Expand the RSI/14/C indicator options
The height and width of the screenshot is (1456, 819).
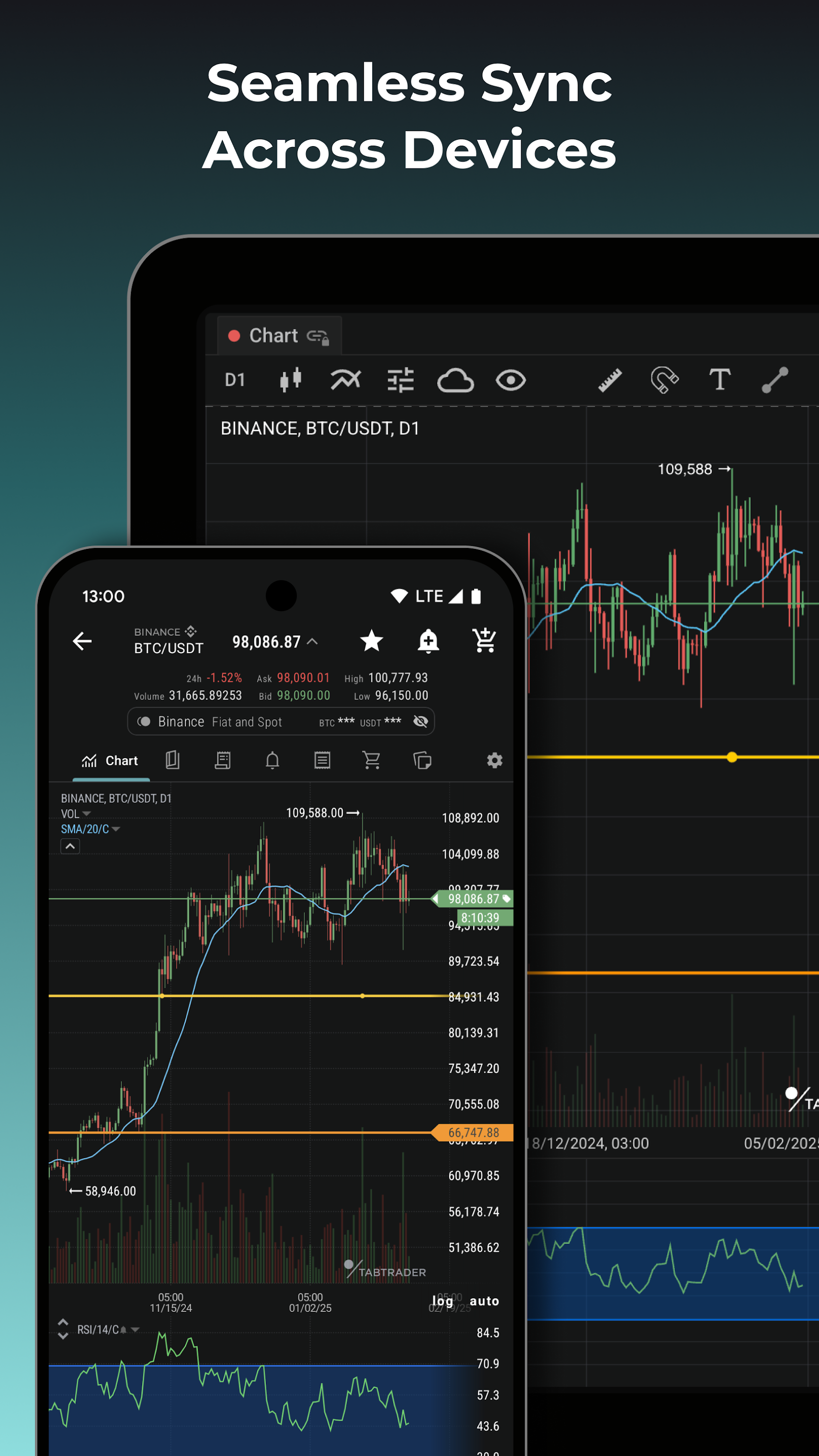(134, 1329)
